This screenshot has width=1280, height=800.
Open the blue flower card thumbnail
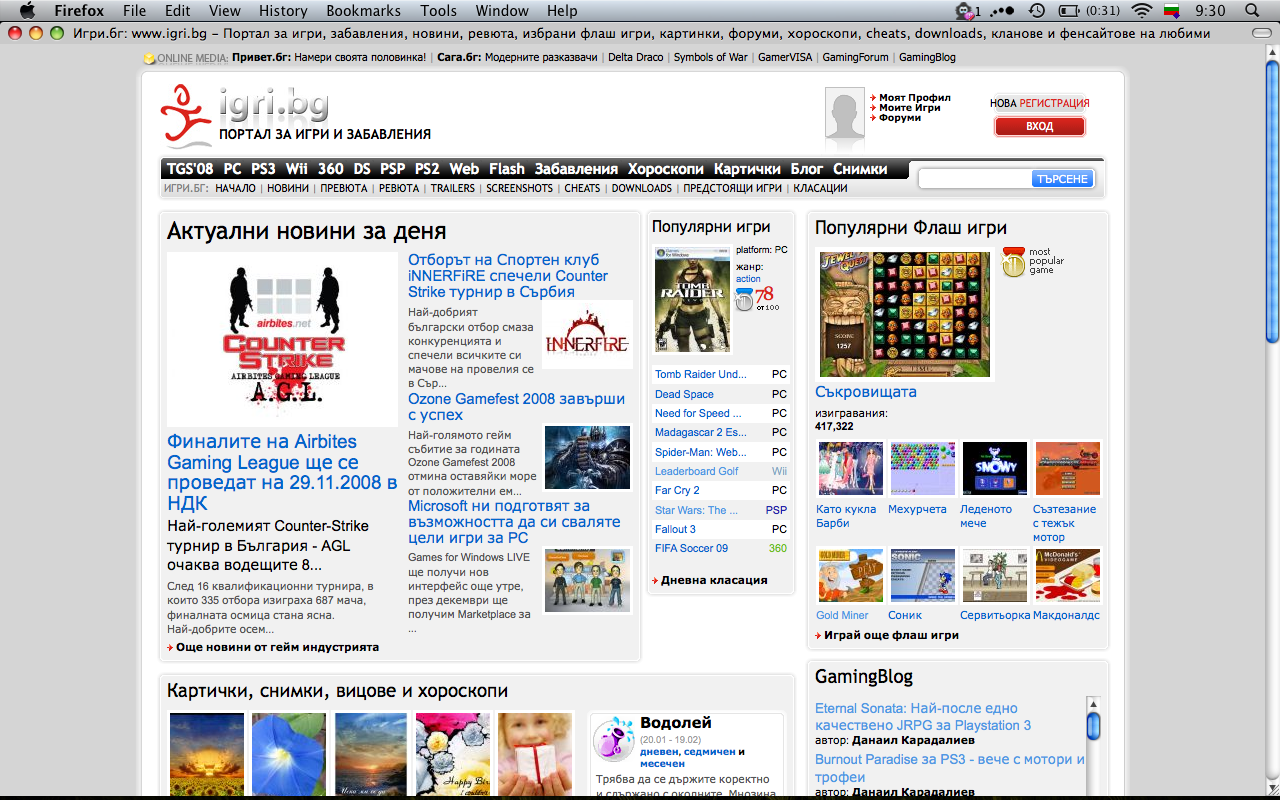tap(288, 754)
